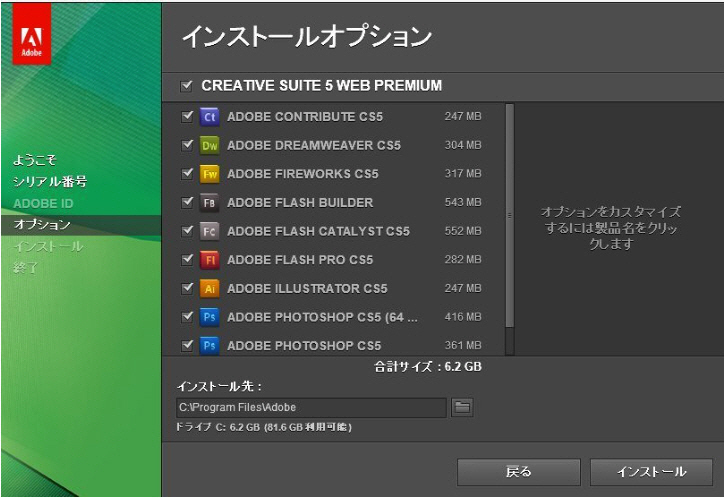Screen dimensions: 725x498
Task: Click the 552 MB size value
Action: [463, 231]
